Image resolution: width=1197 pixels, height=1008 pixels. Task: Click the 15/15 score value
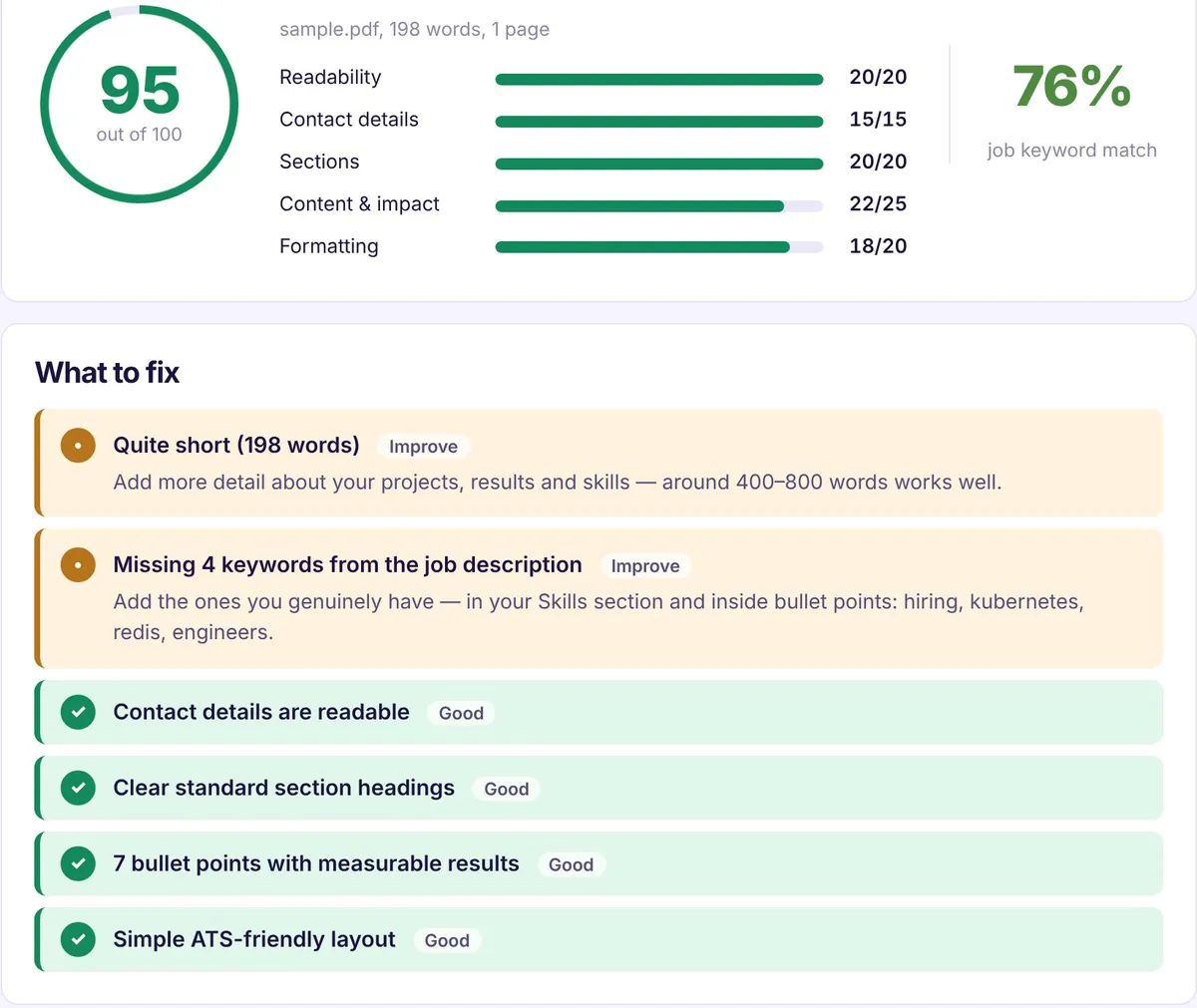coord(878,120)
